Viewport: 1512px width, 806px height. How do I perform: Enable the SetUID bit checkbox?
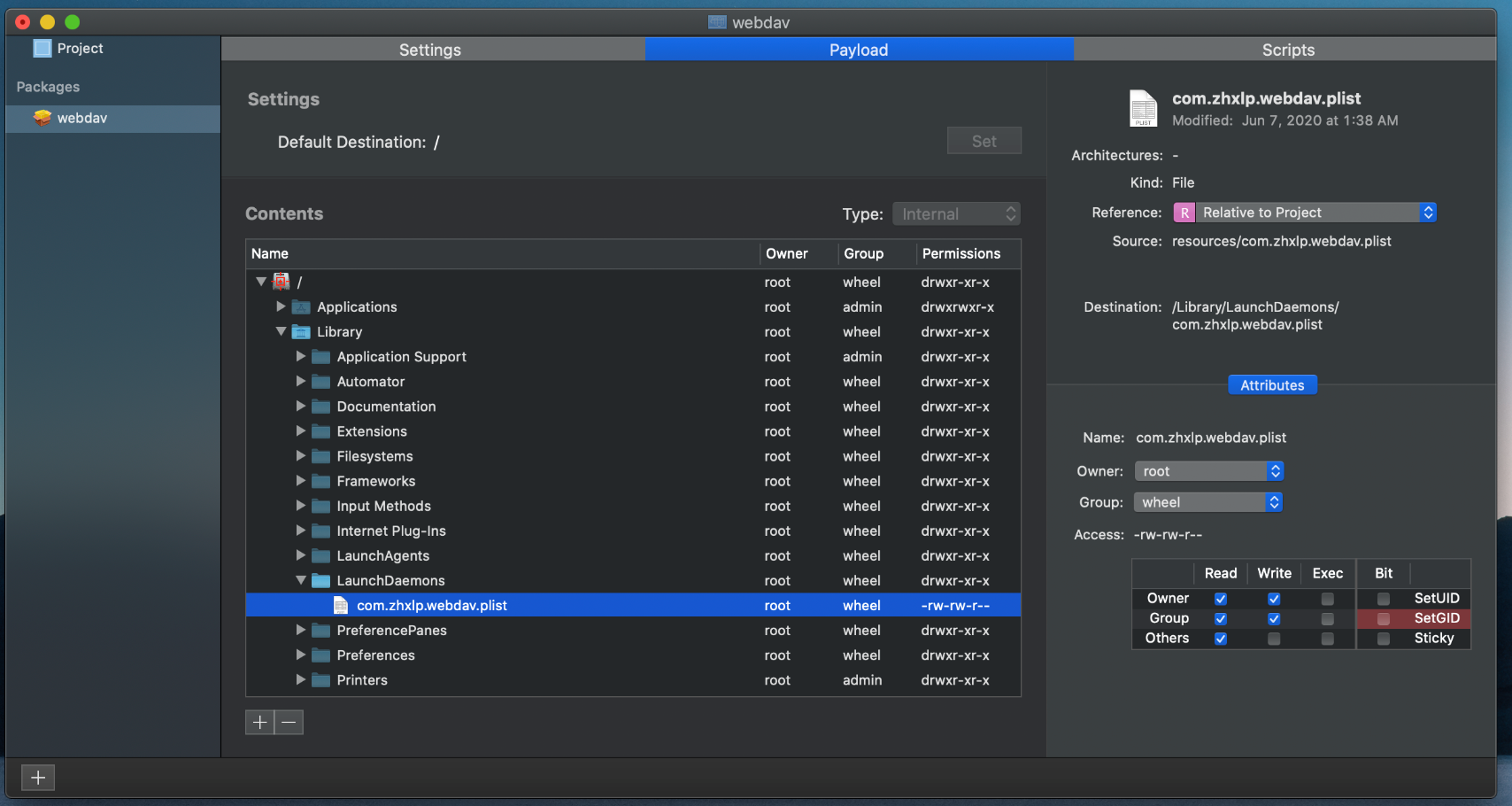[x=1384, y=599]
